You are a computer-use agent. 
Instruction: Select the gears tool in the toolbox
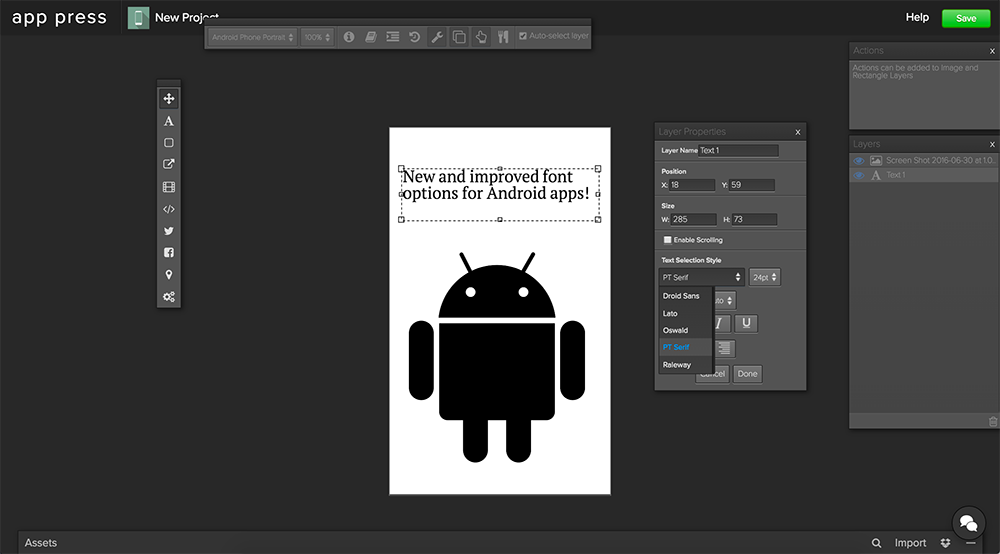click(x=168, y=297)
